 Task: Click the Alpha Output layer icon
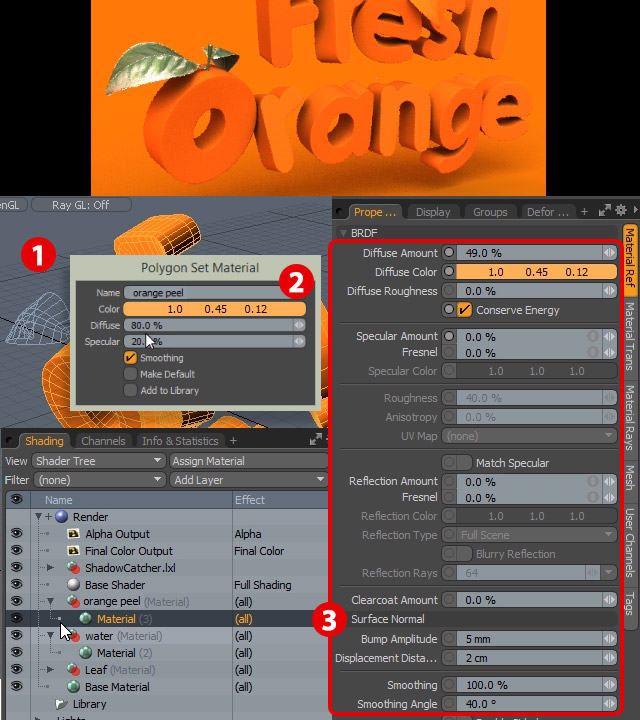tap(73, 534)
